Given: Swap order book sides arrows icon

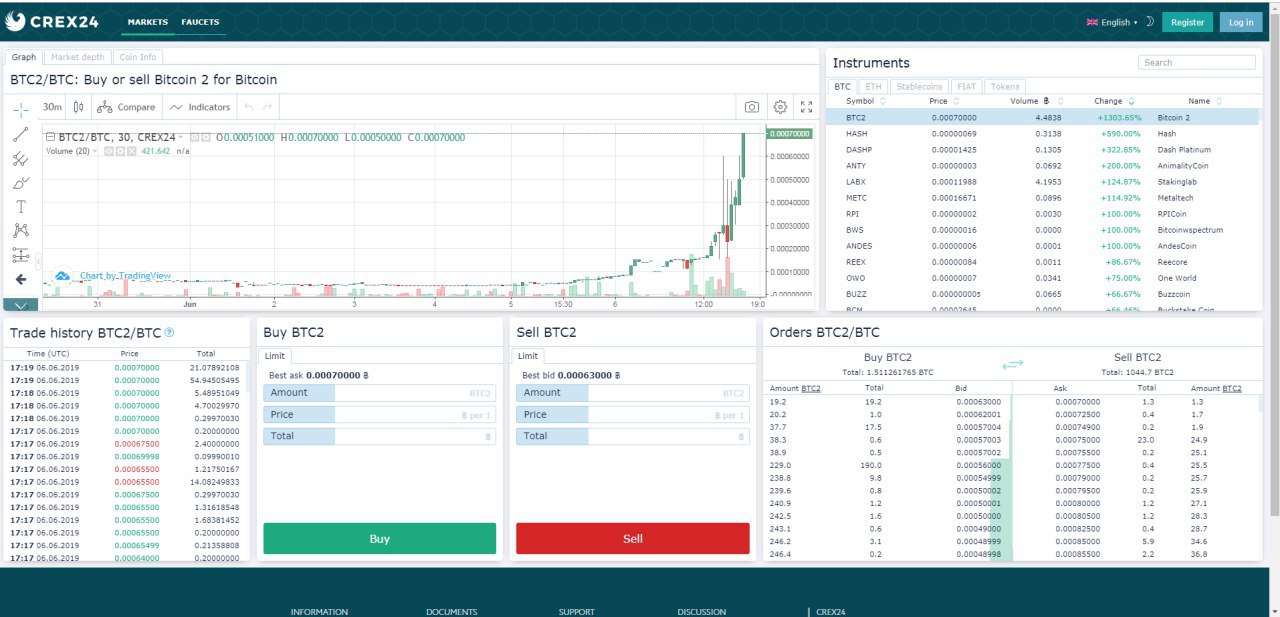Looking at the screenshot, I should click(1013, 364).
